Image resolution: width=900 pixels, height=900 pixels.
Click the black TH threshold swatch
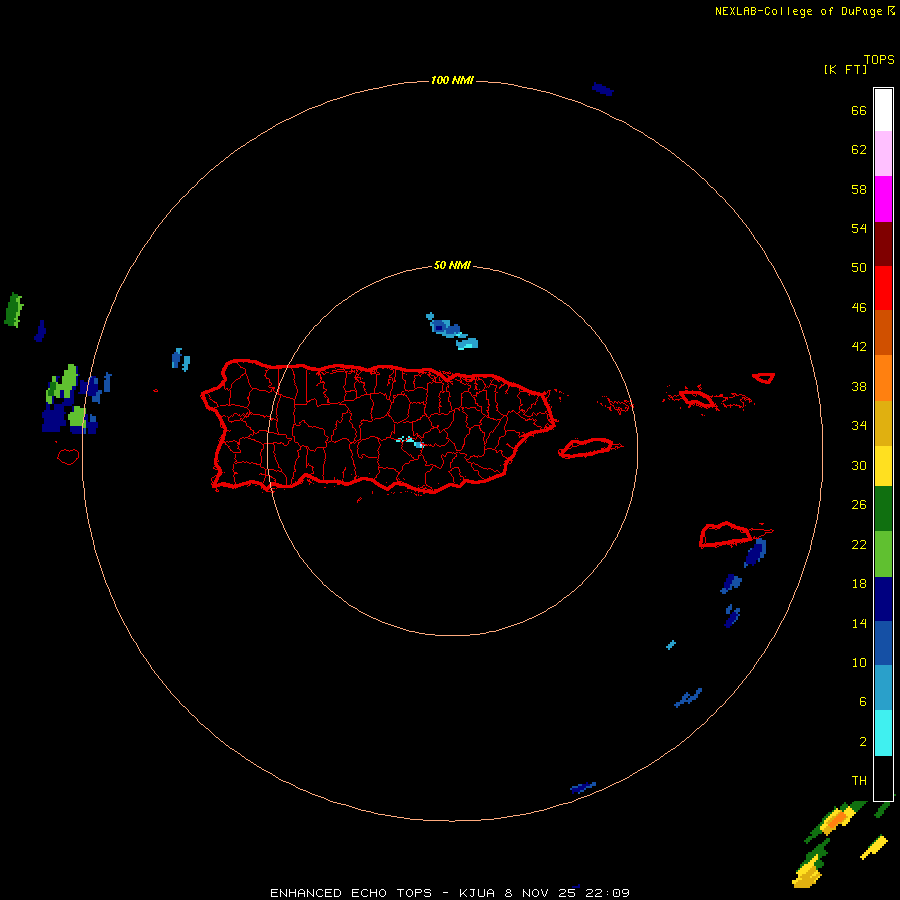(883, 778)
